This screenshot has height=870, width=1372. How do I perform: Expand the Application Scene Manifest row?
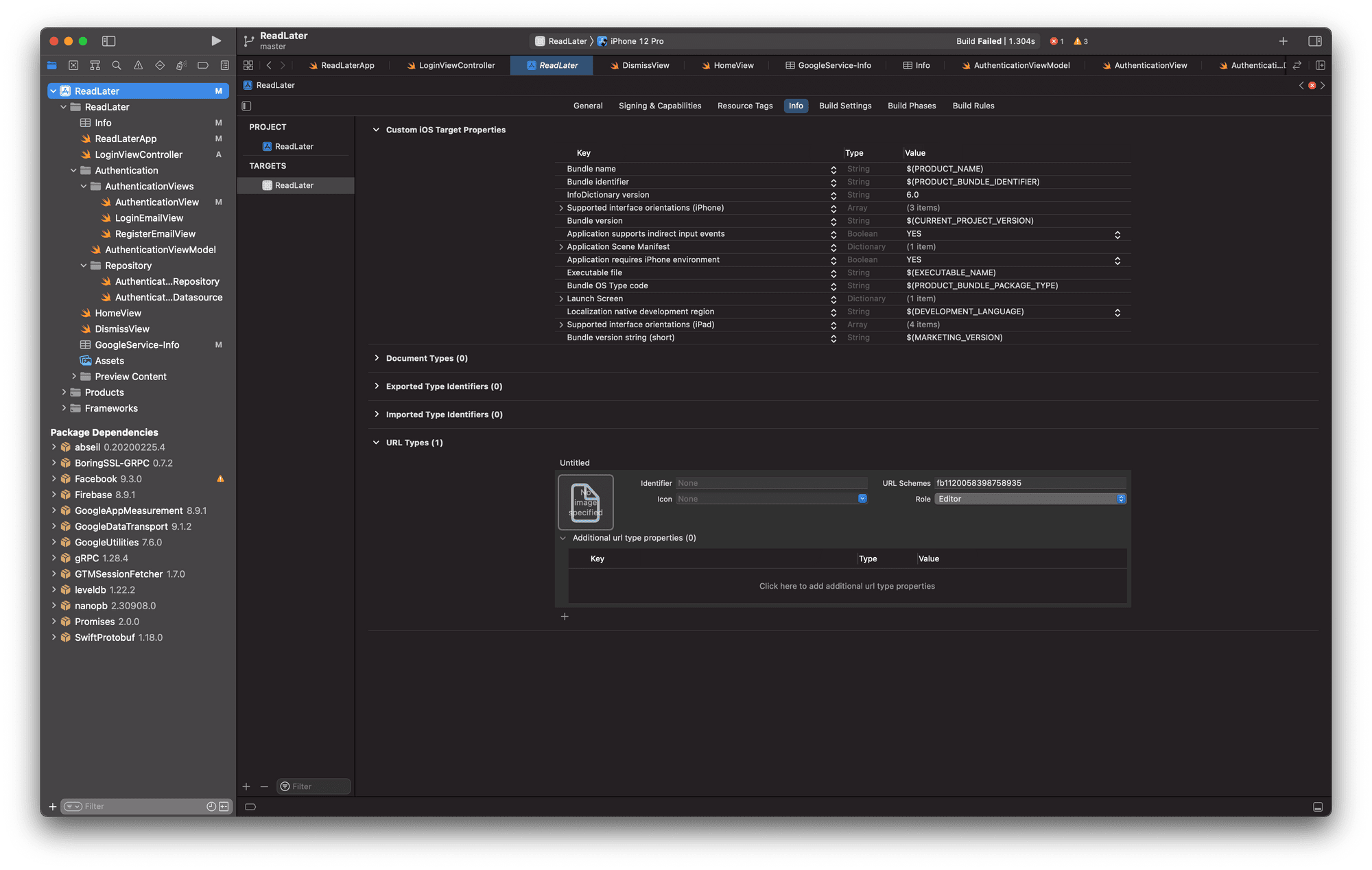561,247
